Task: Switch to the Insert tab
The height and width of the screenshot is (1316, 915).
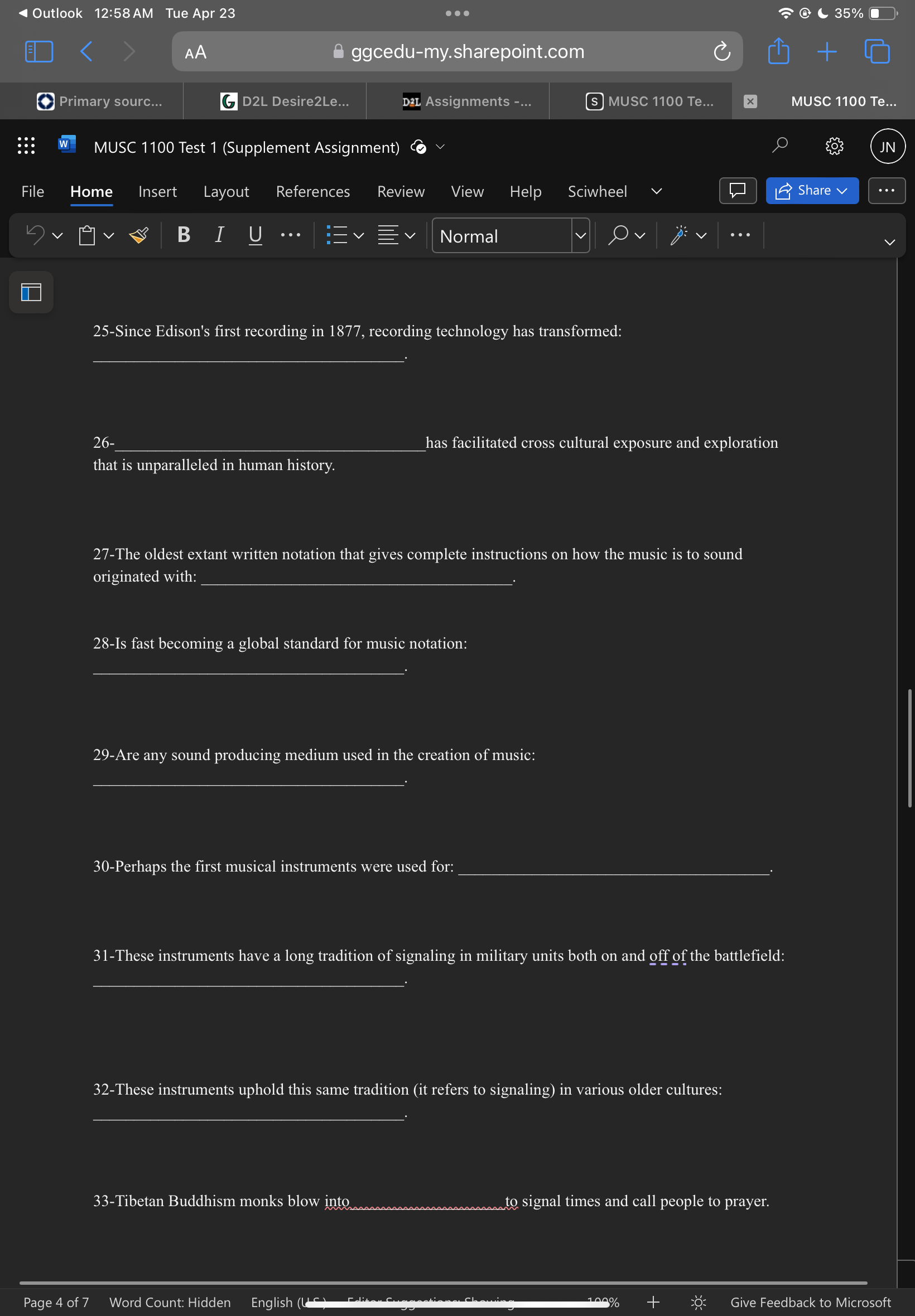Action: coord(158,191)
